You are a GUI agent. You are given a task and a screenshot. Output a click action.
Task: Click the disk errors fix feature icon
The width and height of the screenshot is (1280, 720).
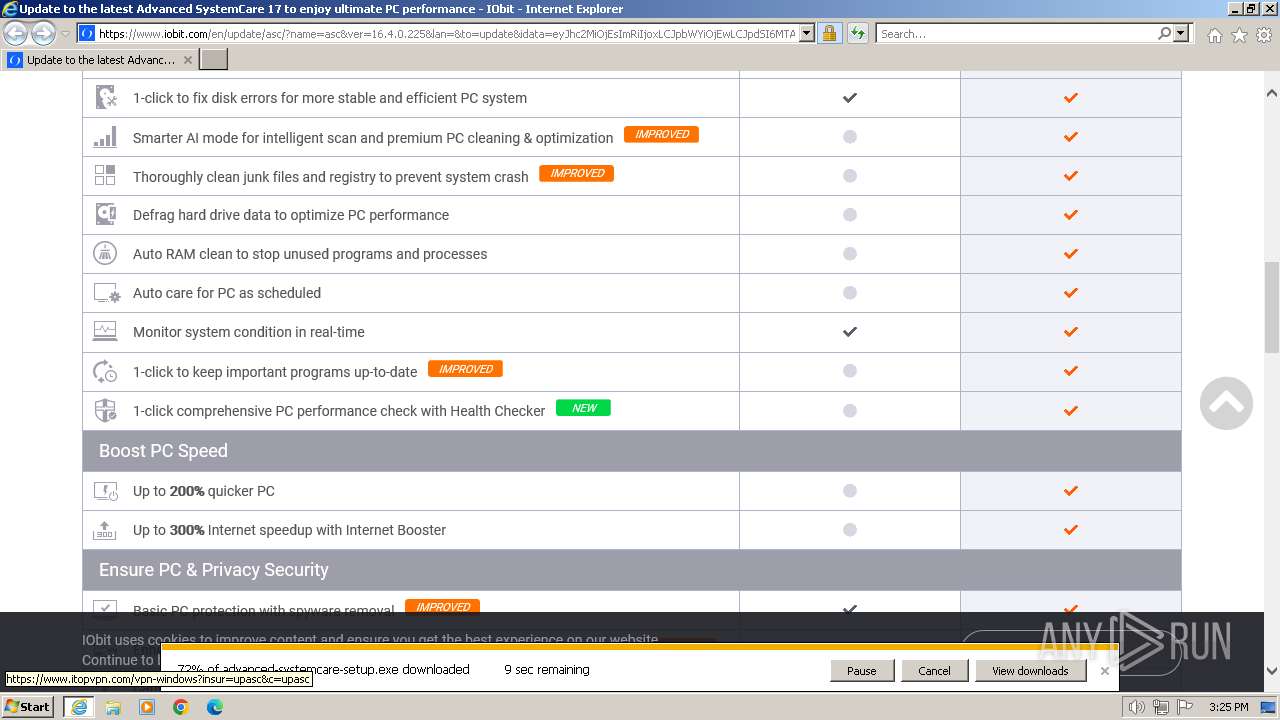pos(105,97)
